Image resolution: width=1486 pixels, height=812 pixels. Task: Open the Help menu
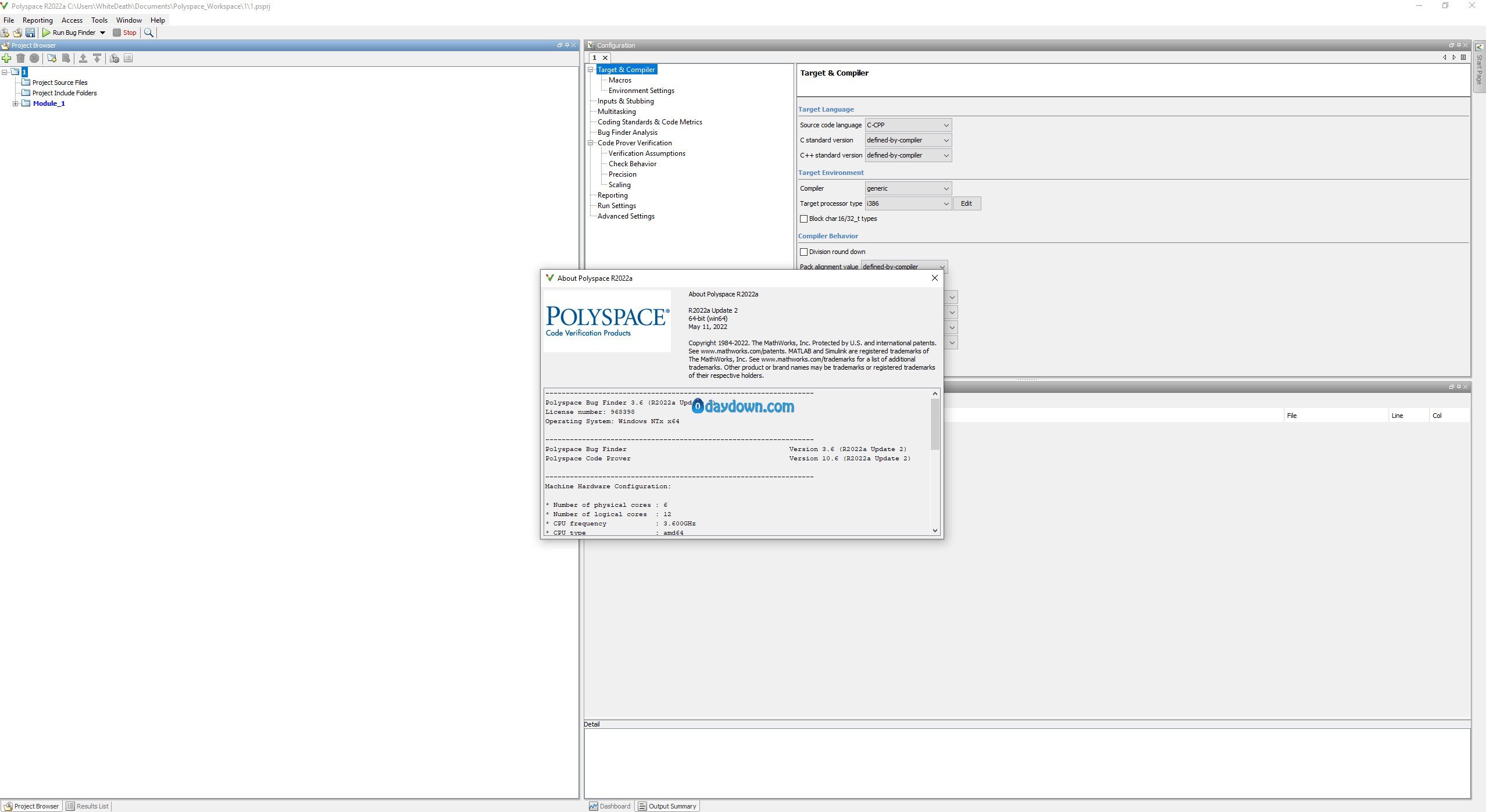coord(158,20)
